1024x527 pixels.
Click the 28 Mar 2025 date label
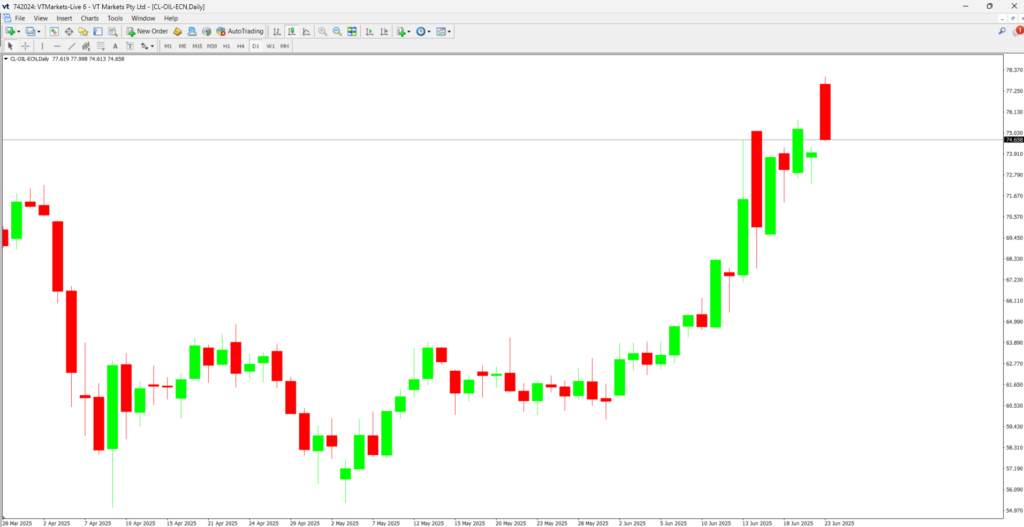click(x=16, y=523)
